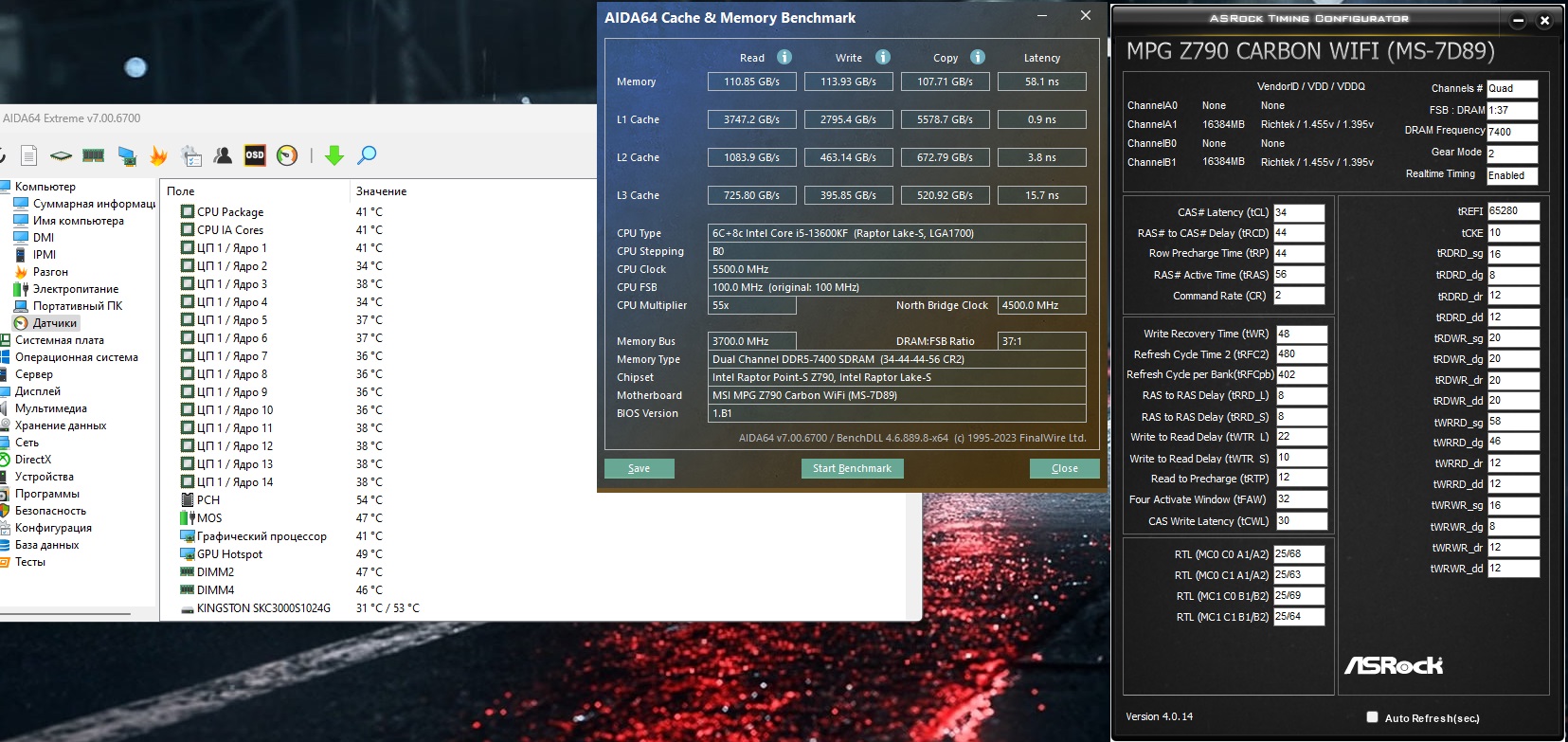Screen dimensions: 1568x742
Task: Click the info icon next to Write
Action: [883, 57]
